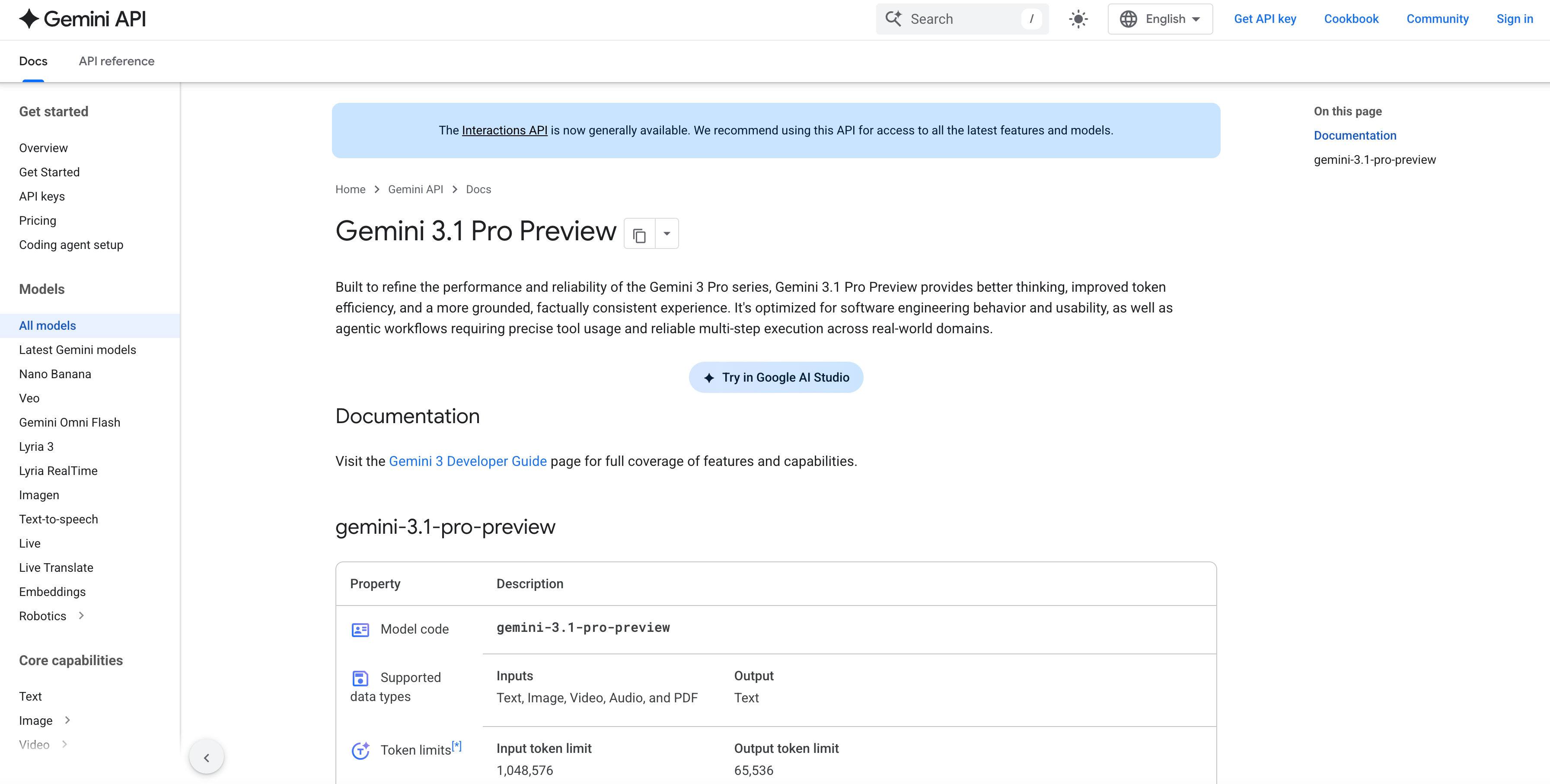
Task: Open the dropdown arrow beside copy page
Action: 667,234
